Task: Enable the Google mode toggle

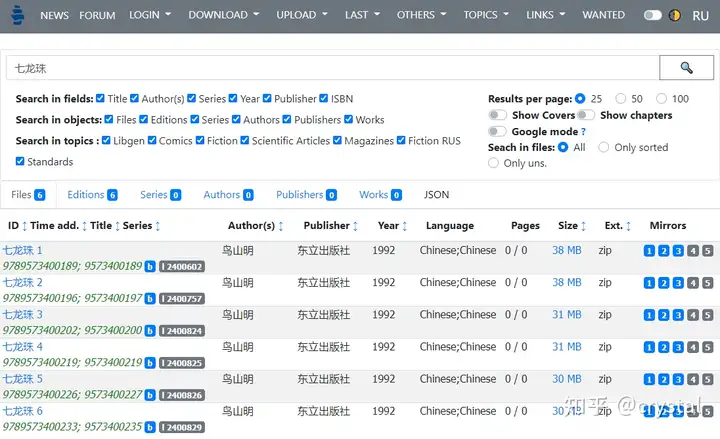Action: 497,131
